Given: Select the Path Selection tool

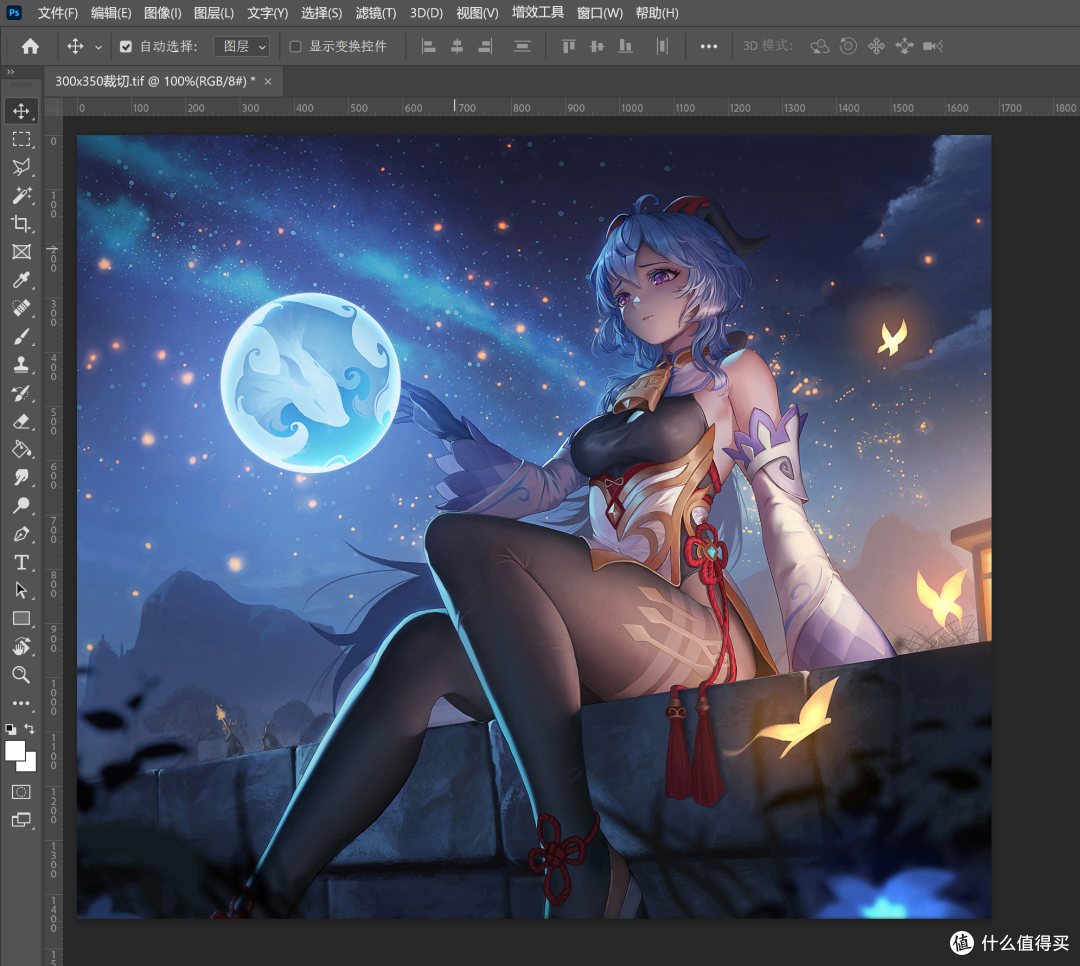Looking at the screenshot, I should [21, 590].
